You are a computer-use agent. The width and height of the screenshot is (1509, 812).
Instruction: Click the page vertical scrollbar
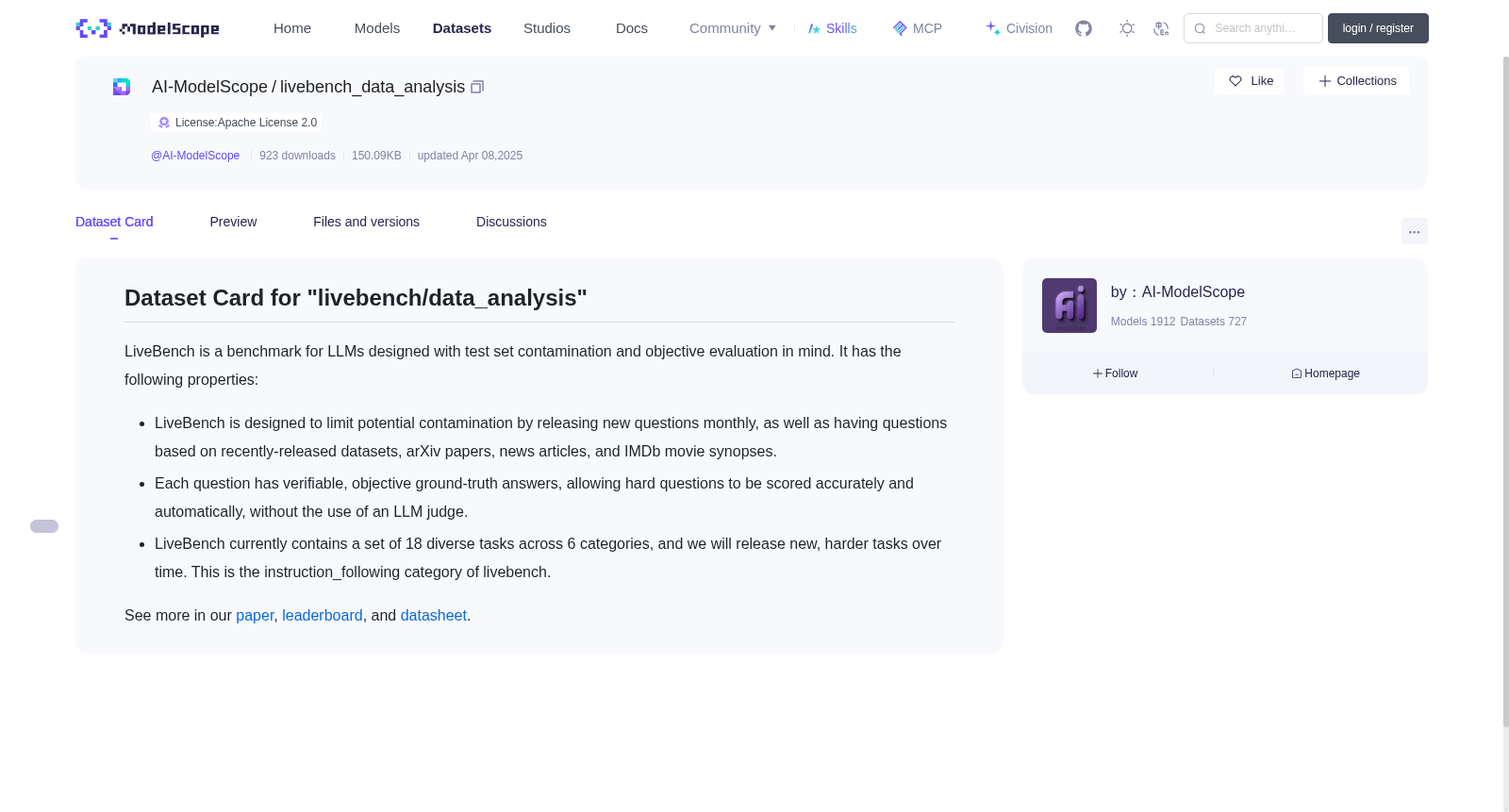(x=1506, y=391)
